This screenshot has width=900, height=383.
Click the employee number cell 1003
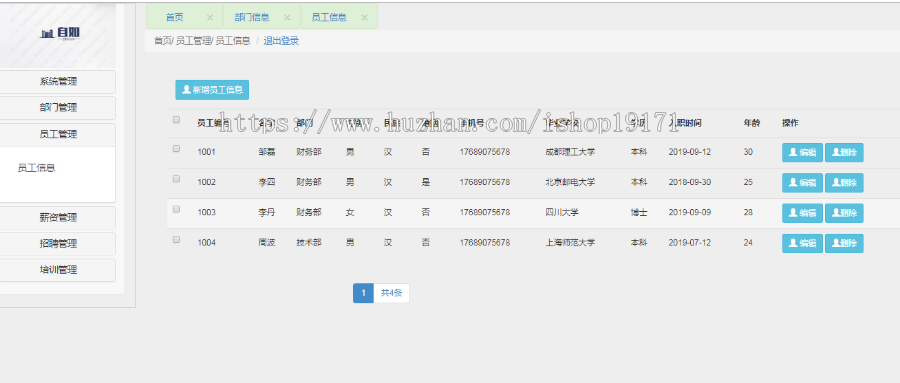pos(207,212)
